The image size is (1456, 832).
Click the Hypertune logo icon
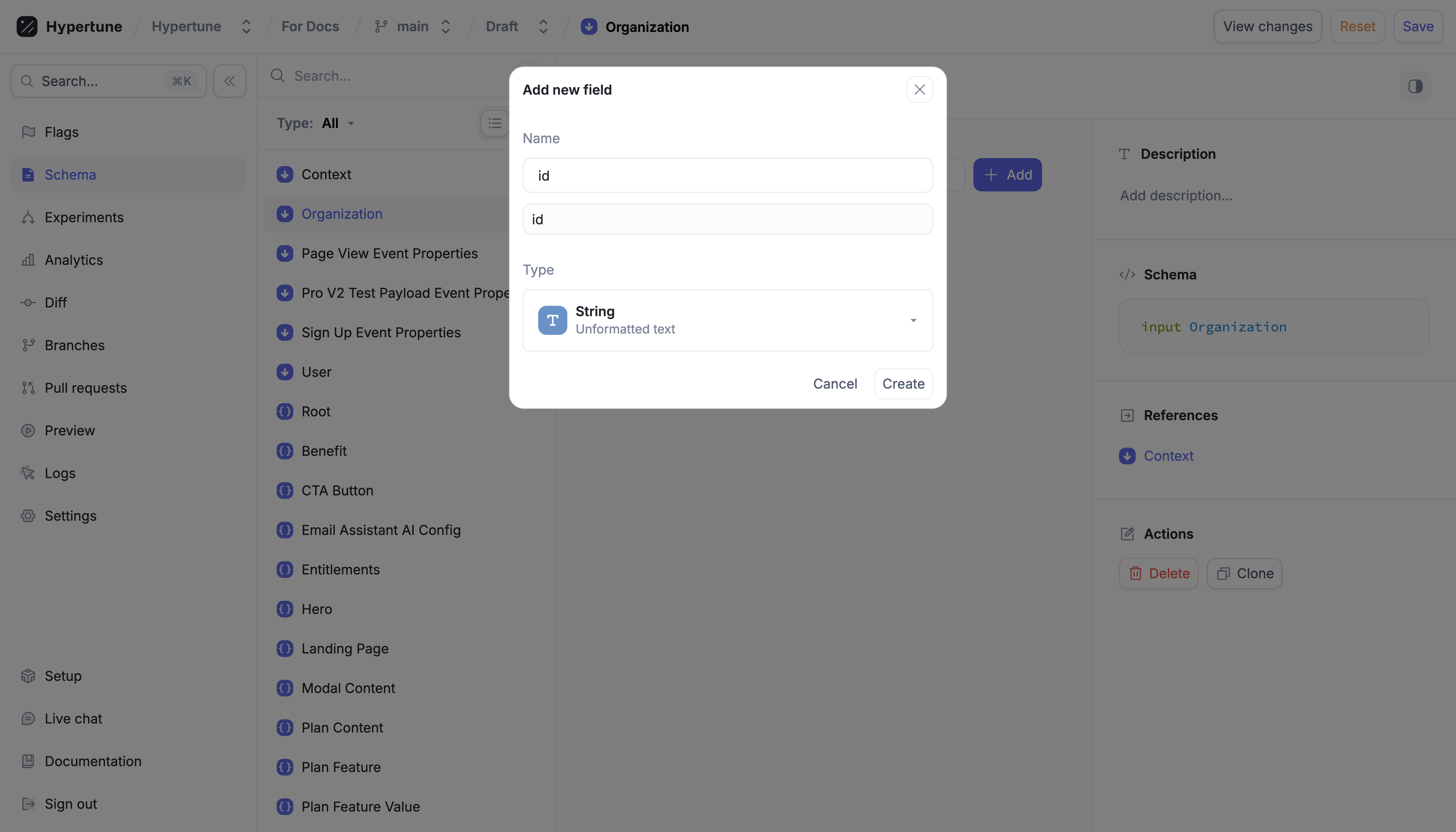[x=27, y=27]
